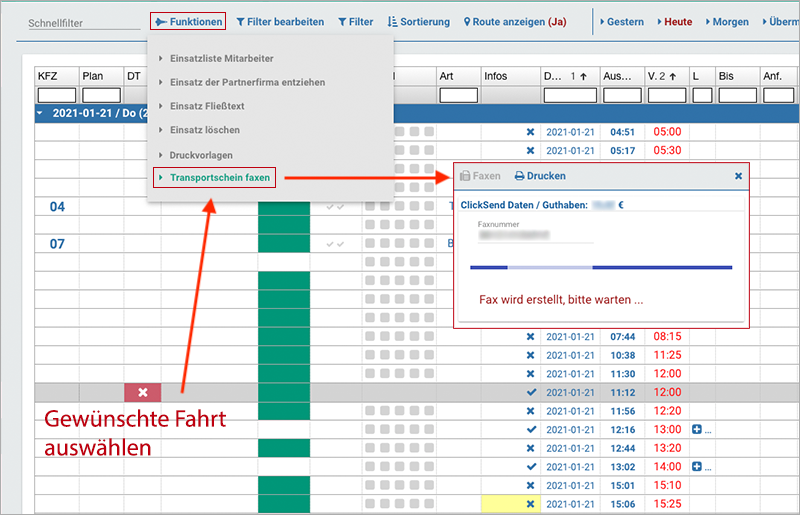Click the KFZ column filter field

[x=56, y=95]
